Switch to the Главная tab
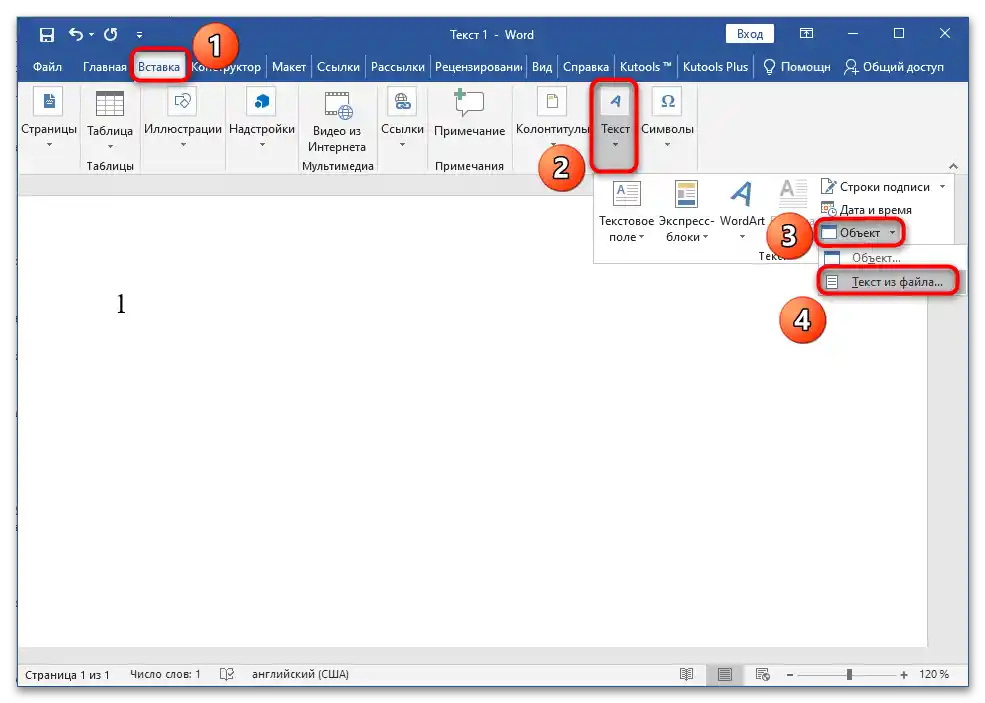Image resolution: width=985 pixels, height=703 pixels. coord(104,67)
